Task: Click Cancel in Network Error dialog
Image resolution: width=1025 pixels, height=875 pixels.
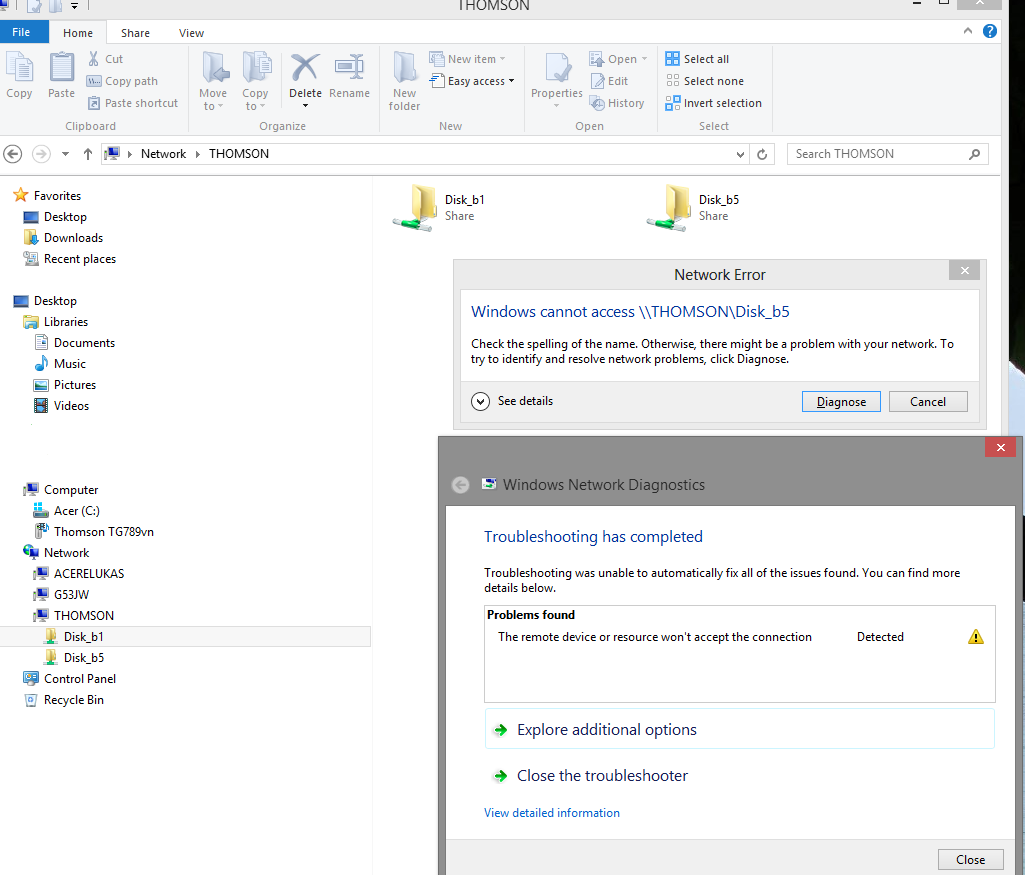Action: click(928, 402)
